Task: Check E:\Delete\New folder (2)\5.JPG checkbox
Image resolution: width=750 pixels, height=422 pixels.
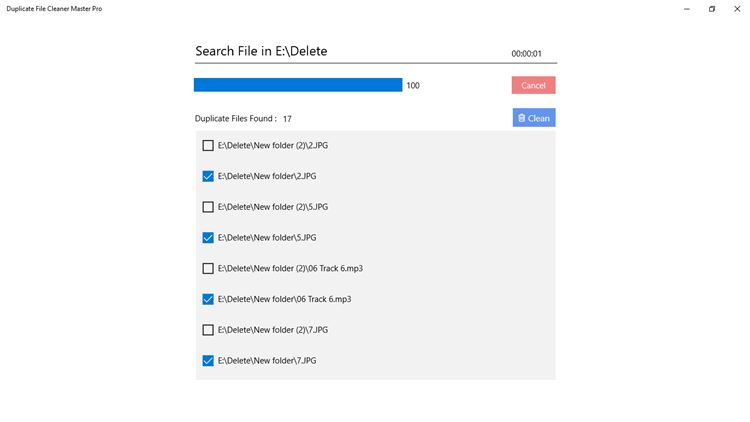Action: 208,207
